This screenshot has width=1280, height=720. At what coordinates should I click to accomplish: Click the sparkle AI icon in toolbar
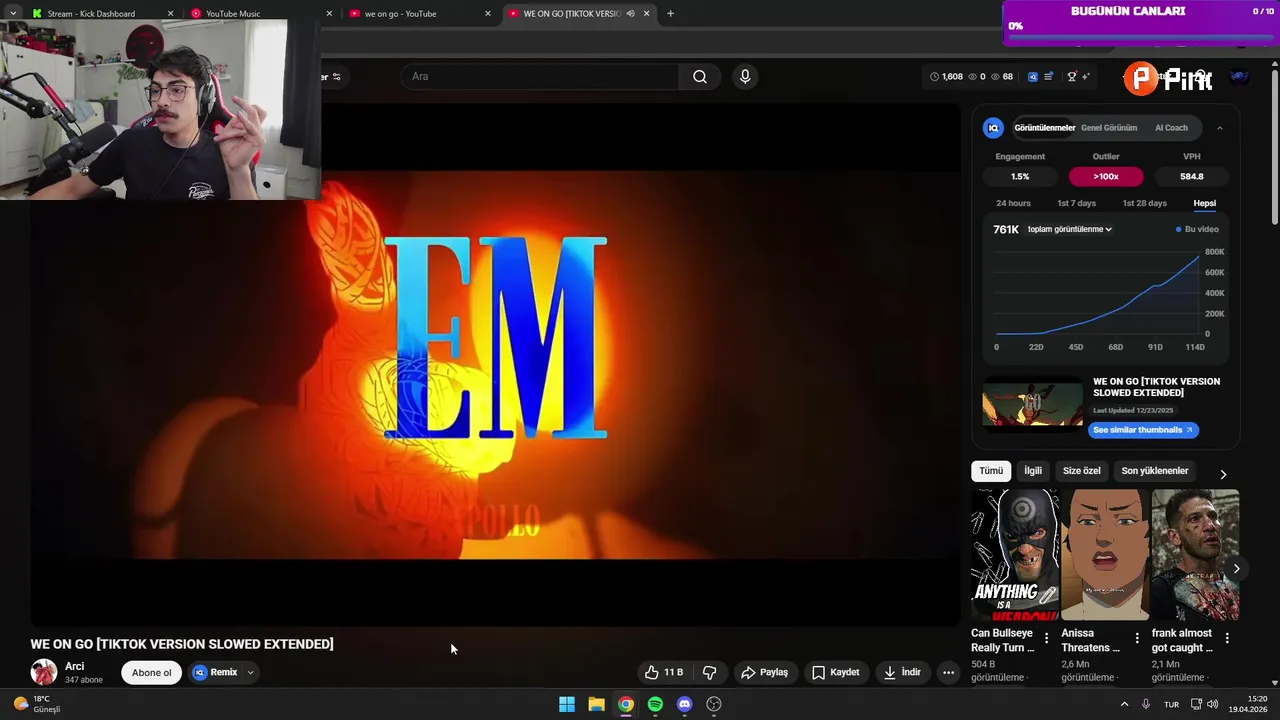pos(1086,77)
